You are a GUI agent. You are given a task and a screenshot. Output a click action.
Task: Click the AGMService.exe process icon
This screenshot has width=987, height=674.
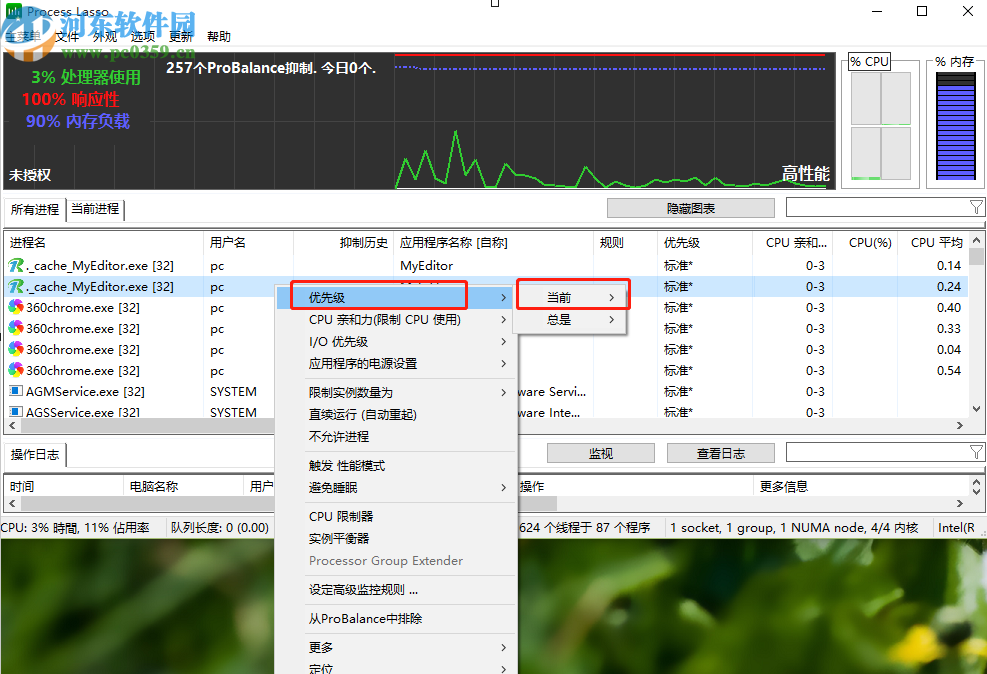click(16, 391)
